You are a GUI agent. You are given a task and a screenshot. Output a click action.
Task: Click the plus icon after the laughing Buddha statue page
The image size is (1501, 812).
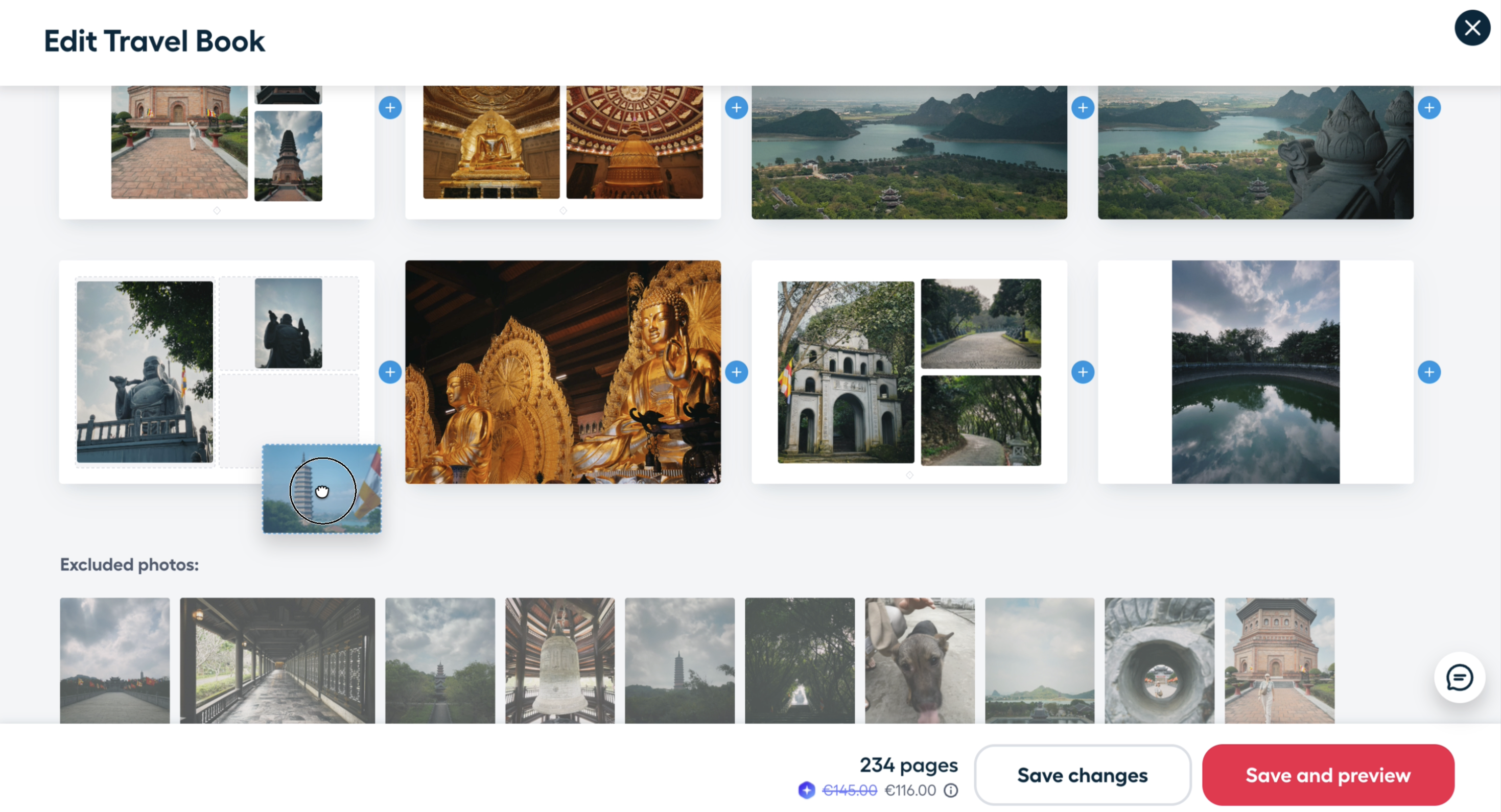pyautogui.click(x=390, y=372)
